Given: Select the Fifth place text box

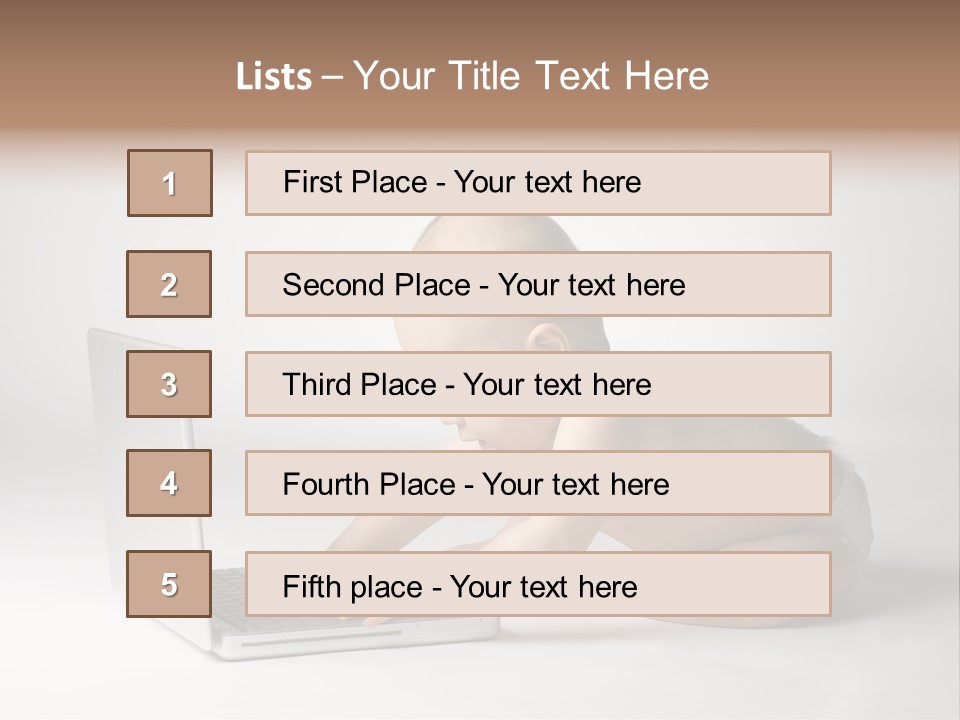Looking at the screenshot, I should point(538,584).
